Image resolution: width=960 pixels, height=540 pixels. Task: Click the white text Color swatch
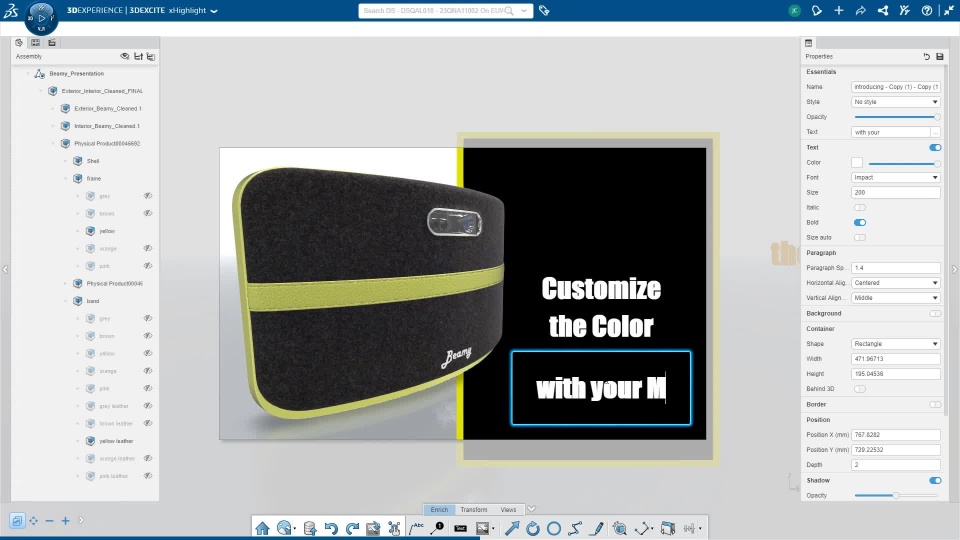[x=857, y=163]
